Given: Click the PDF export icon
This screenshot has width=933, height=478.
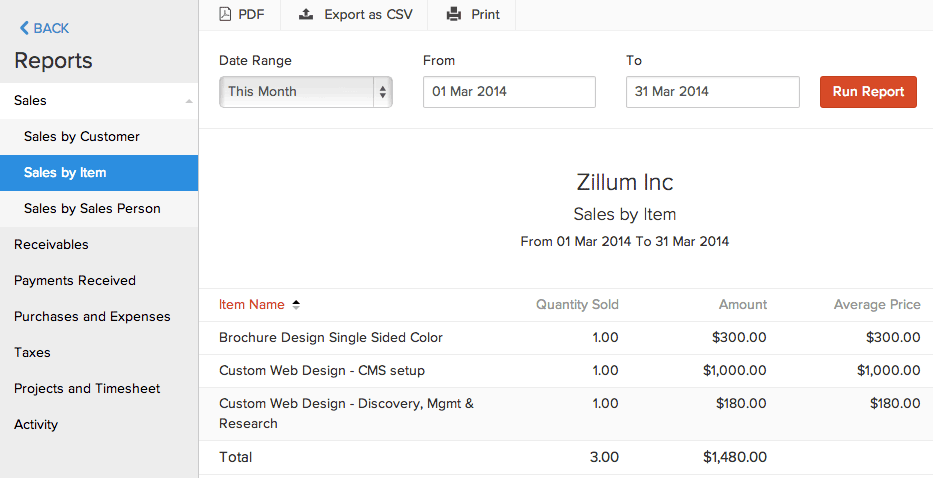Looking at the screenshot, I should [225, 15].
